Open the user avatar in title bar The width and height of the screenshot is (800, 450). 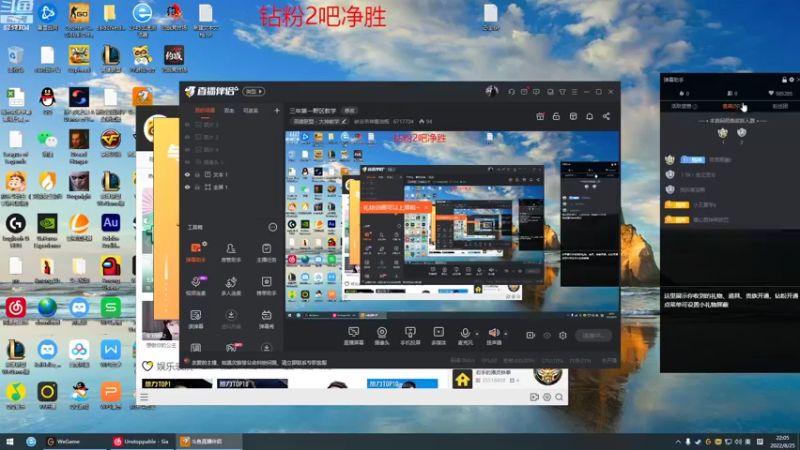coord(491,91)
